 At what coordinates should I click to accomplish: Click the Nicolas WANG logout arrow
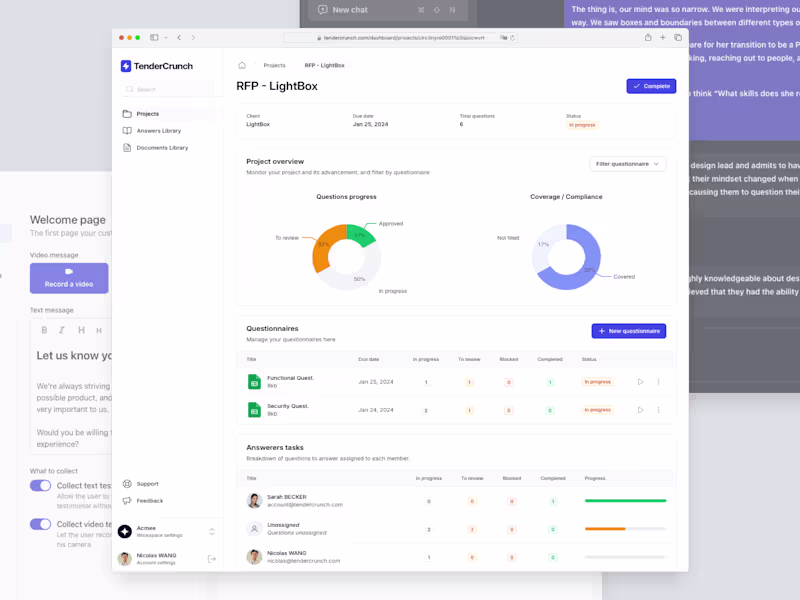(211, 558)
